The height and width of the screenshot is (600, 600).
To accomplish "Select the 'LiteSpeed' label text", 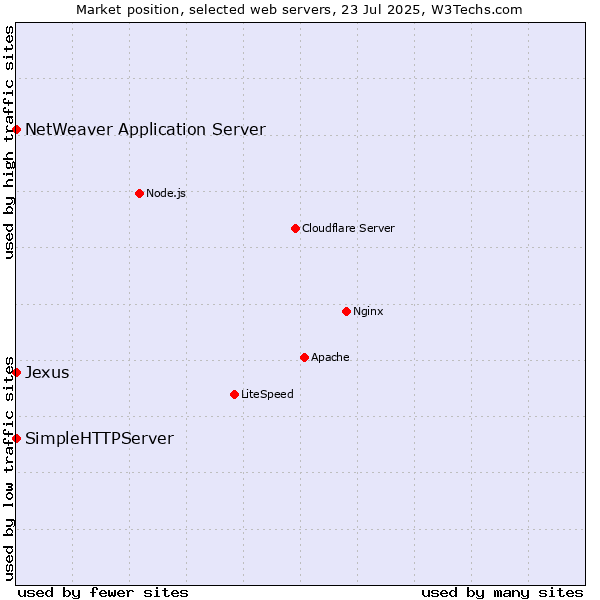I will (267, 394).
